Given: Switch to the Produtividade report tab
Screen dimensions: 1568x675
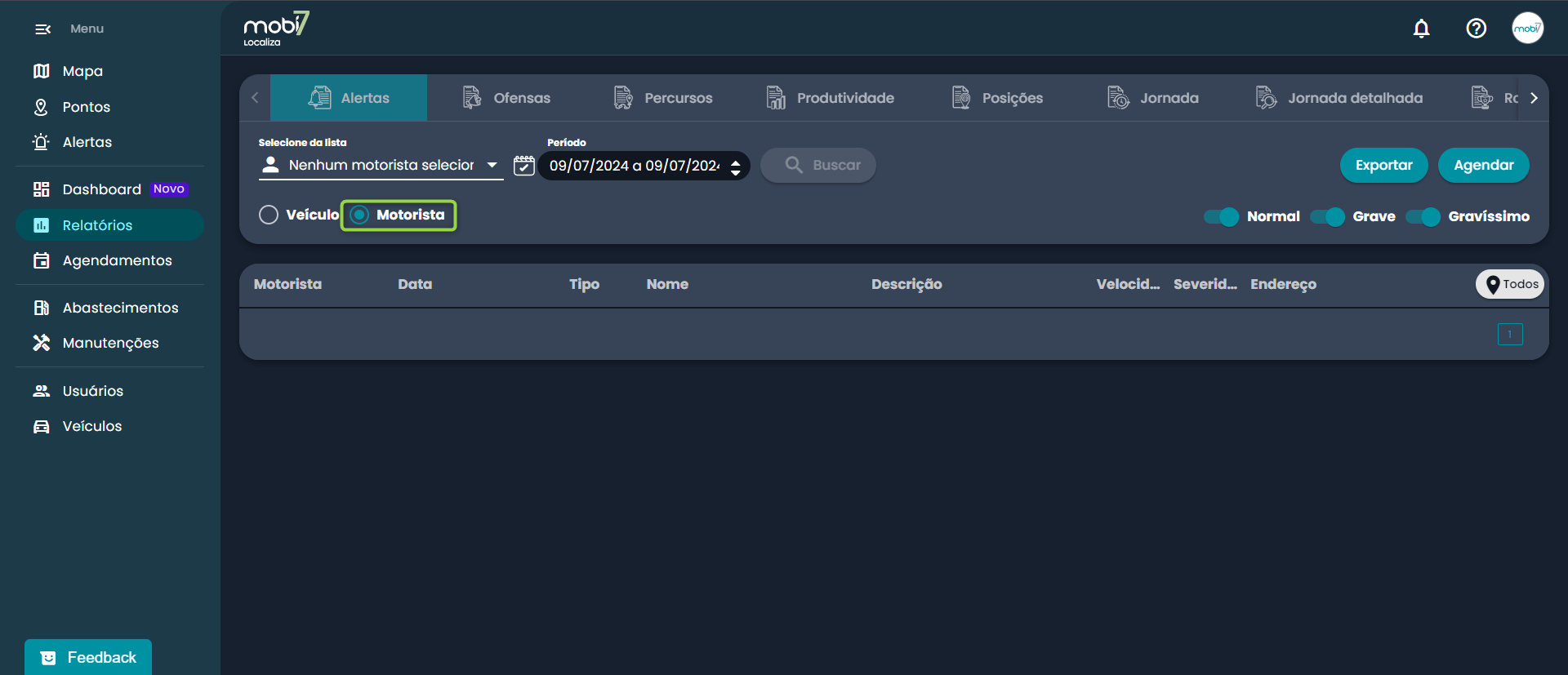Looking at the screenshot, I should click(830, 98).
